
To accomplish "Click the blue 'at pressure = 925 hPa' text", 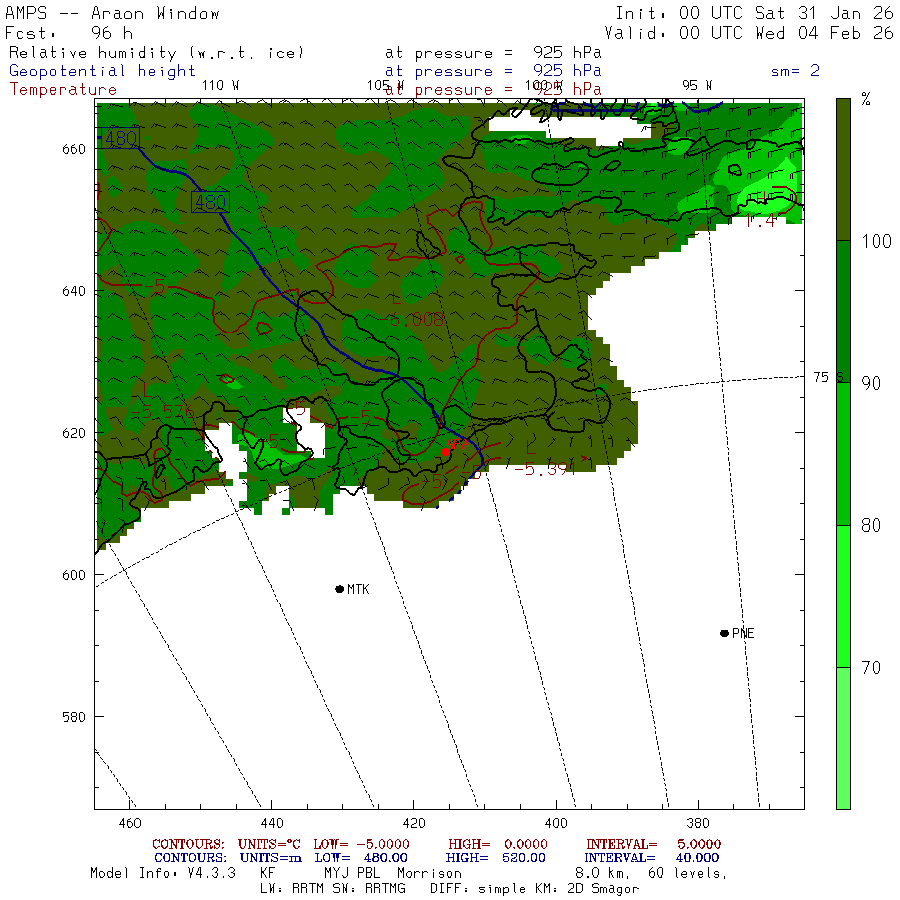I will point(493,71).
